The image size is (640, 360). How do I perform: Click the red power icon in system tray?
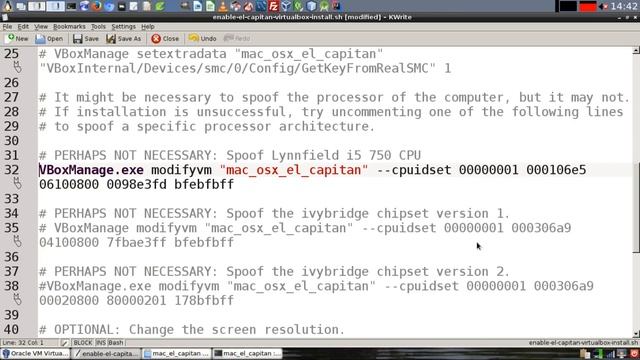635,353
